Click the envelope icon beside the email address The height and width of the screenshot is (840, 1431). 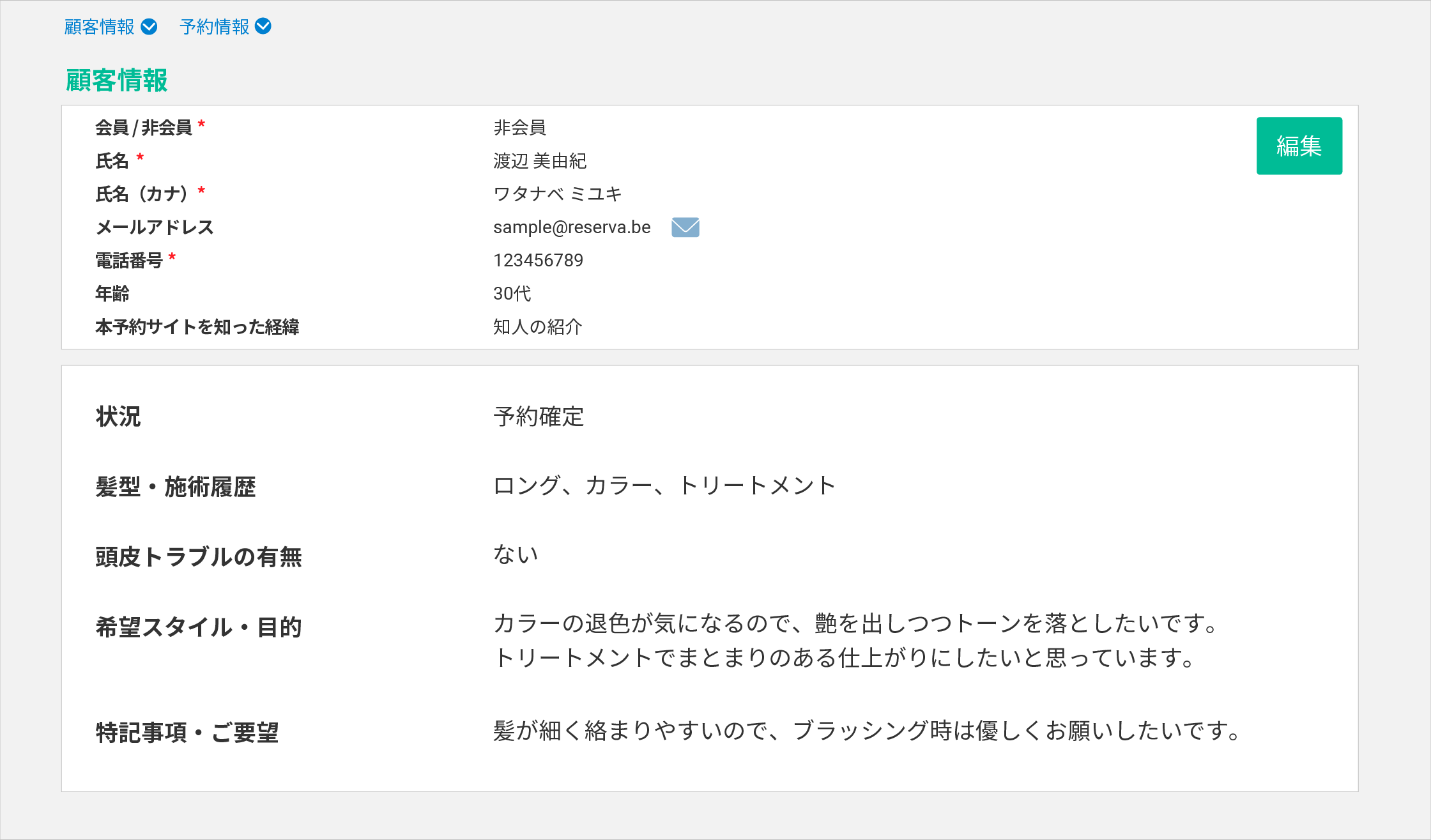click(x=685, y=227)
